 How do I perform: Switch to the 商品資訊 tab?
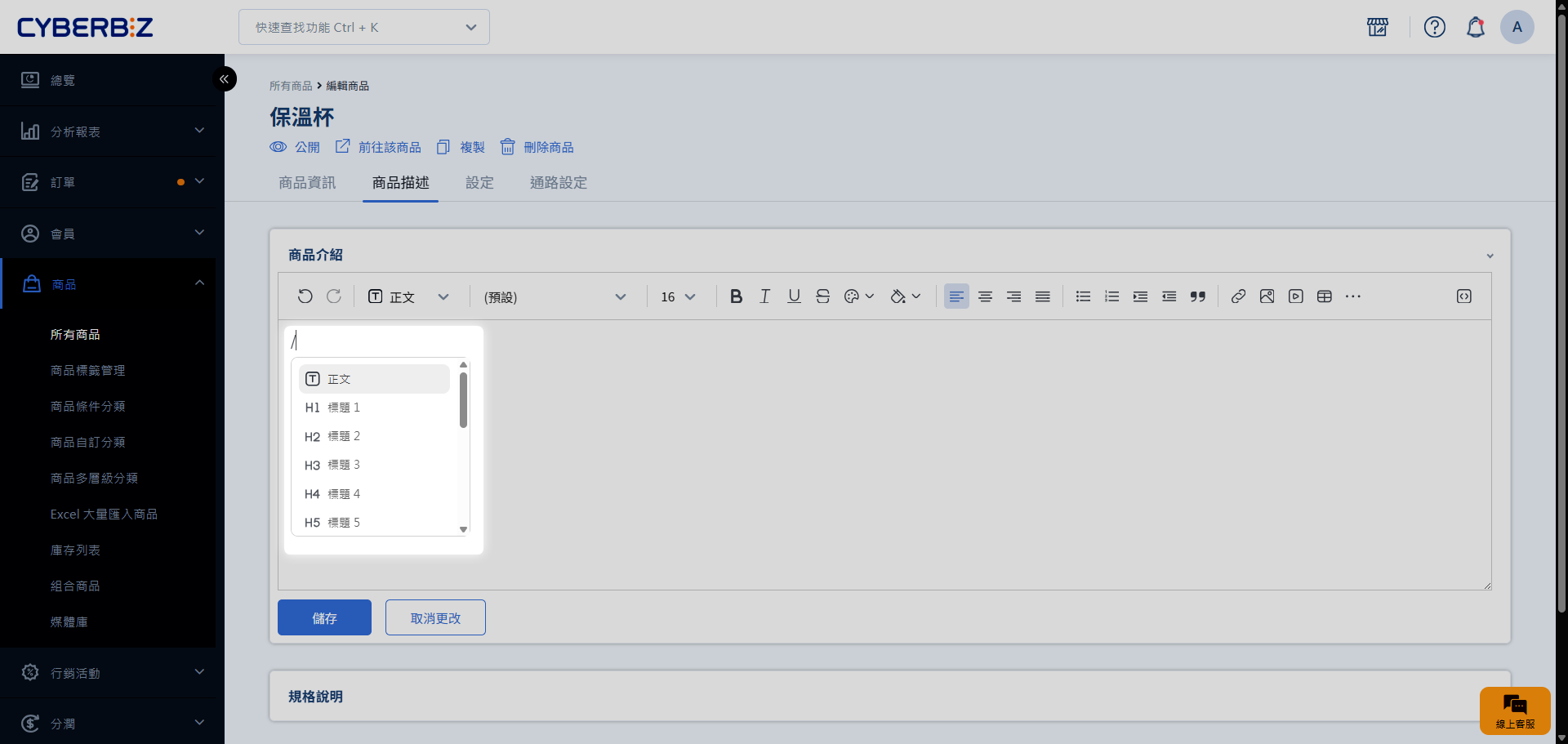click(307, 183)
